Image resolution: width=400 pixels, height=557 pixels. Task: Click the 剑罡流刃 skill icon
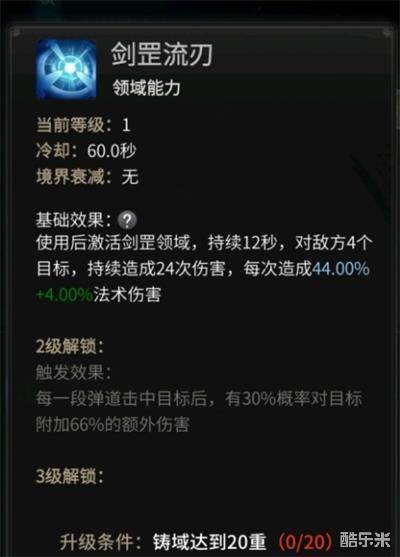click(x=66, y=69)
